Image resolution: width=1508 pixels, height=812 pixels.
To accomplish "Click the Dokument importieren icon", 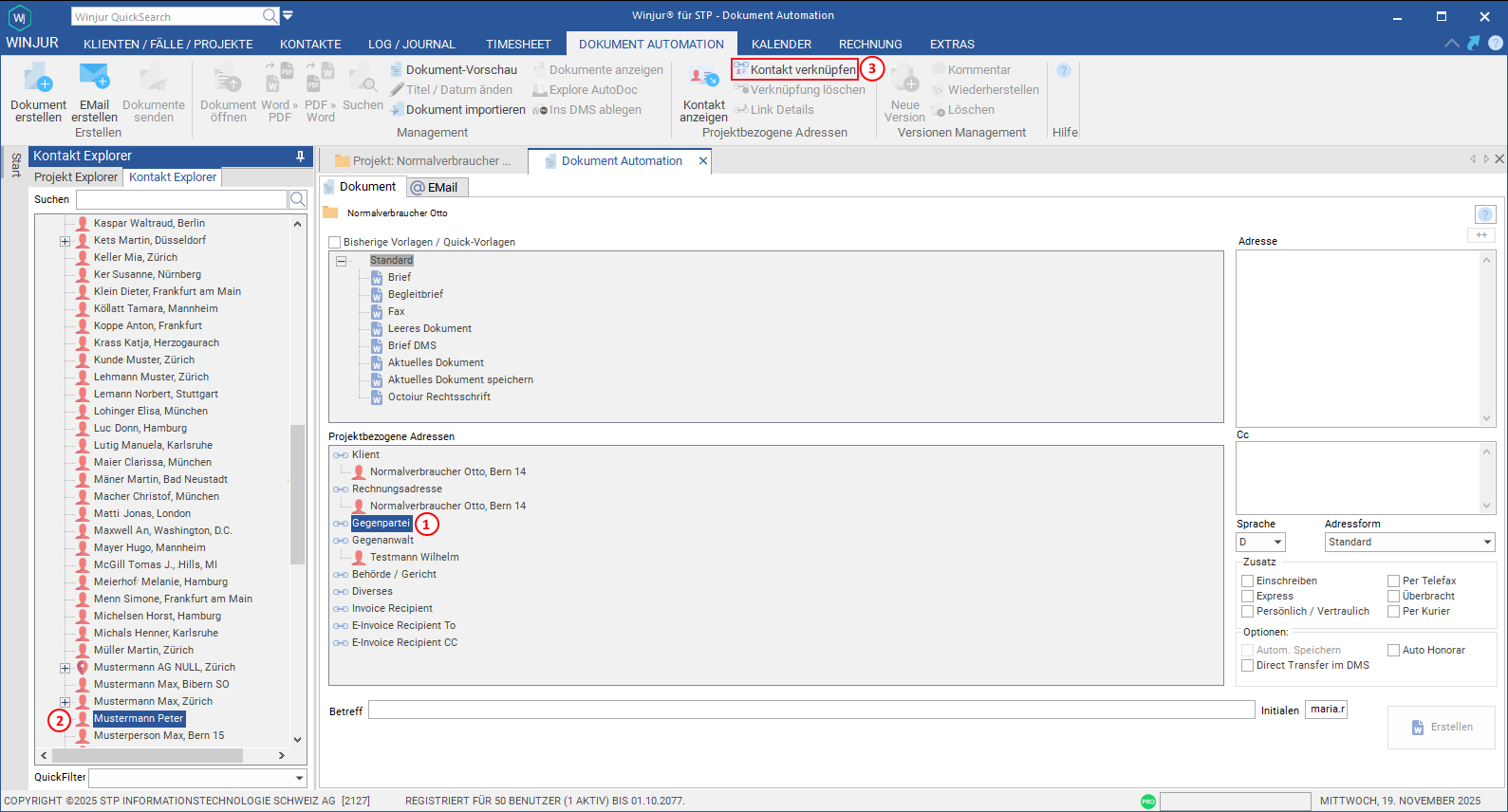I will click(x=398, y=109).
